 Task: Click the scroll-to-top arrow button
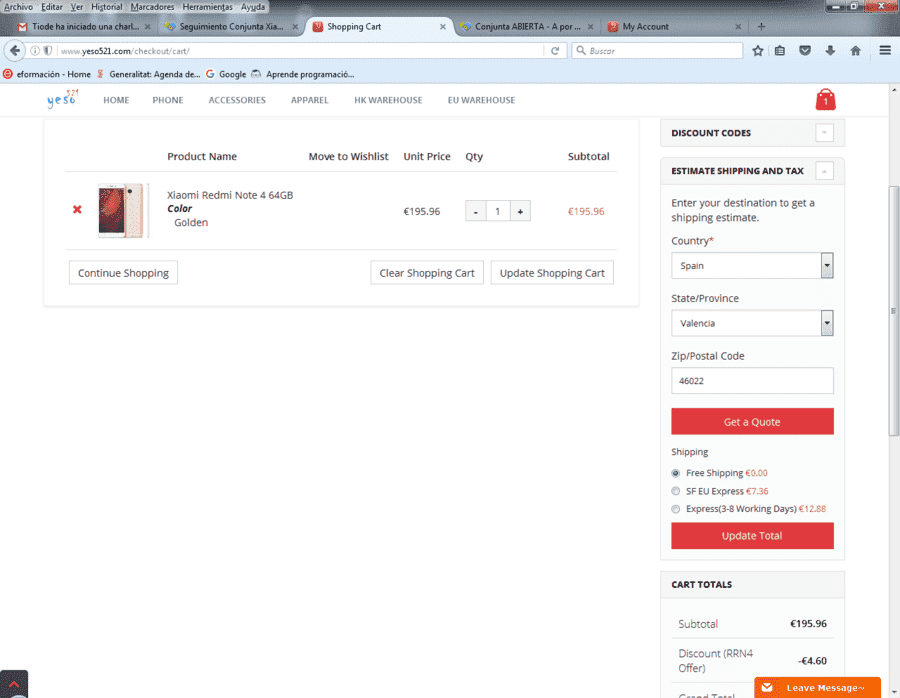pos(14,684)
